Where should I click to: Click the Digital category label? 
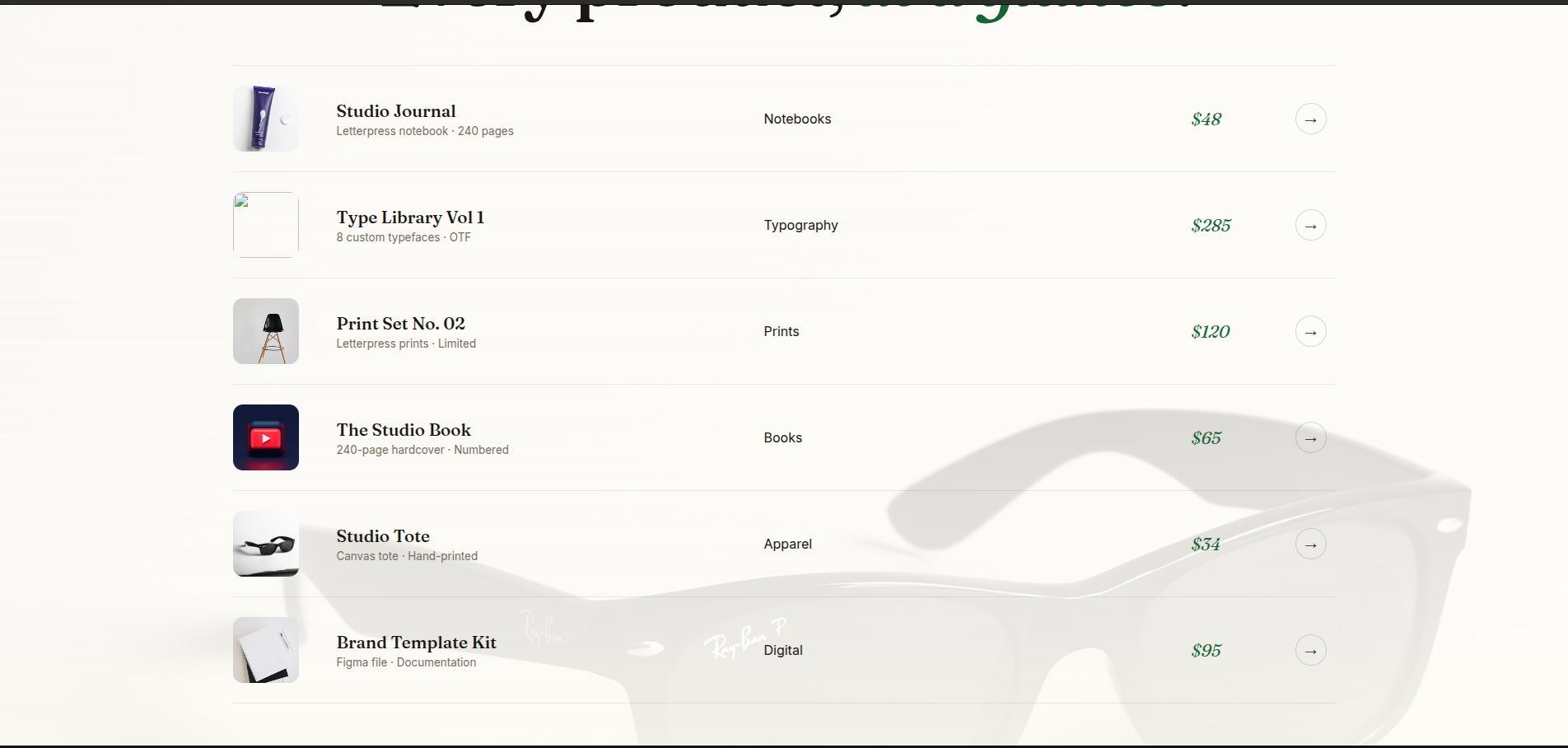tap(782, 651)
